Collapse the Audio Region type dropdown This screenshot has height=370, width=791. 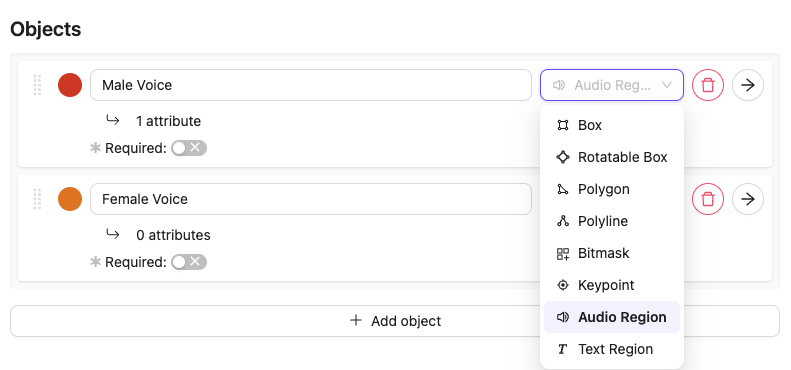(x=612, y=85)
